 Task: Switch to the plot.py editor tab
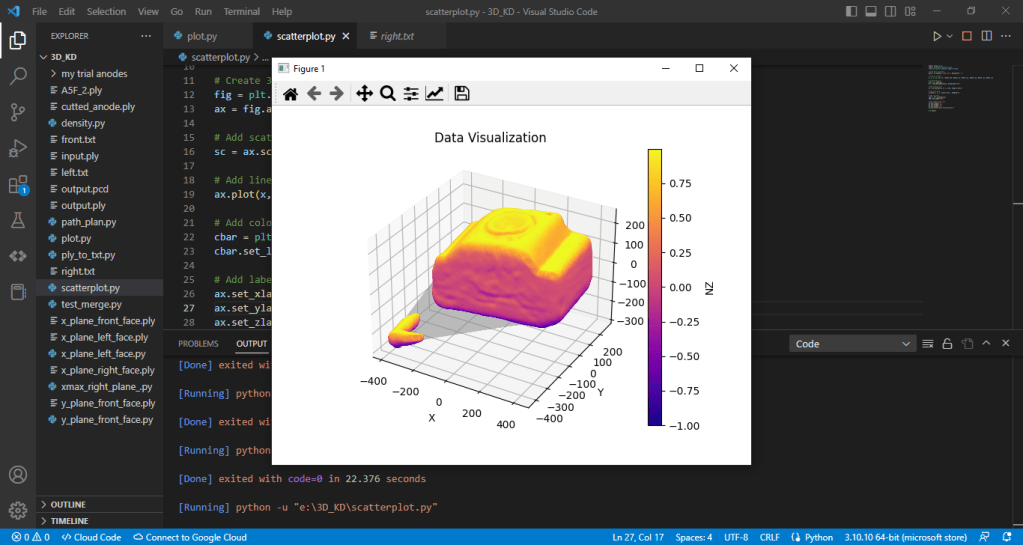(201, 36)
